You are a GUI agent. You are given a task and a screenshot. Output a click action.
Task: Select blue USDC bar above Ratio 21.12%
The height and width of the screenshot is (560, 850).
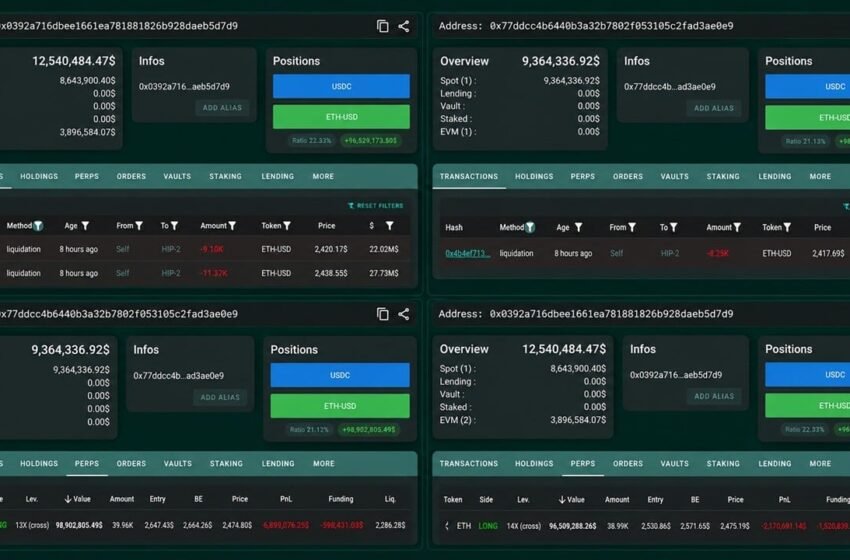[340, 375]
